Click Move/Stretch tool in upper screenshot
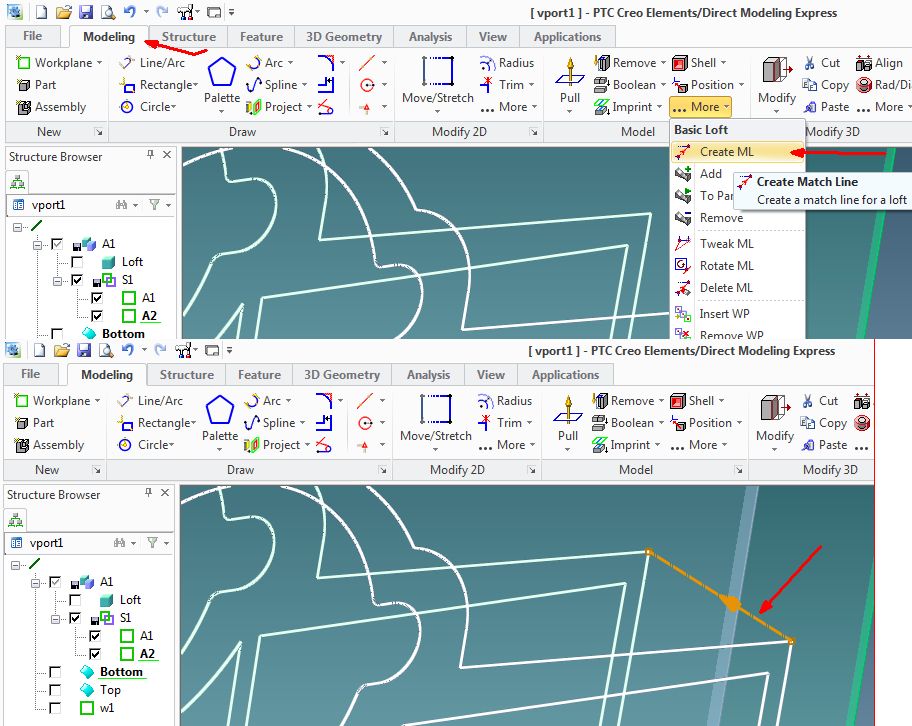This screenshot has height=726, width=912. tap(437, 80)
